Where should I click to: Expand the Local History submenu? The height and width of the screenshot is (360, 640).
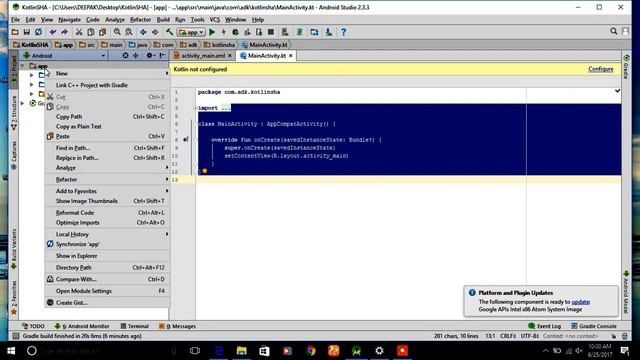pos(107,234)
